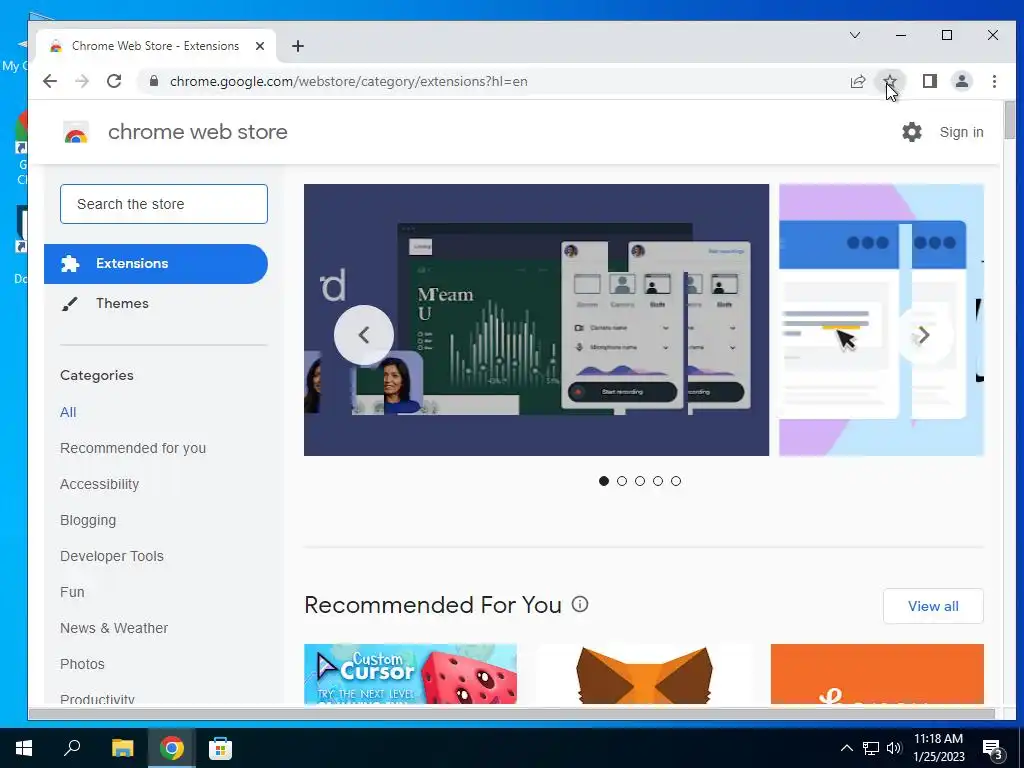The height and width of the screenshot is (768, 1024).
Task: Click the address bar URL
Action: (x=349, y=81)
